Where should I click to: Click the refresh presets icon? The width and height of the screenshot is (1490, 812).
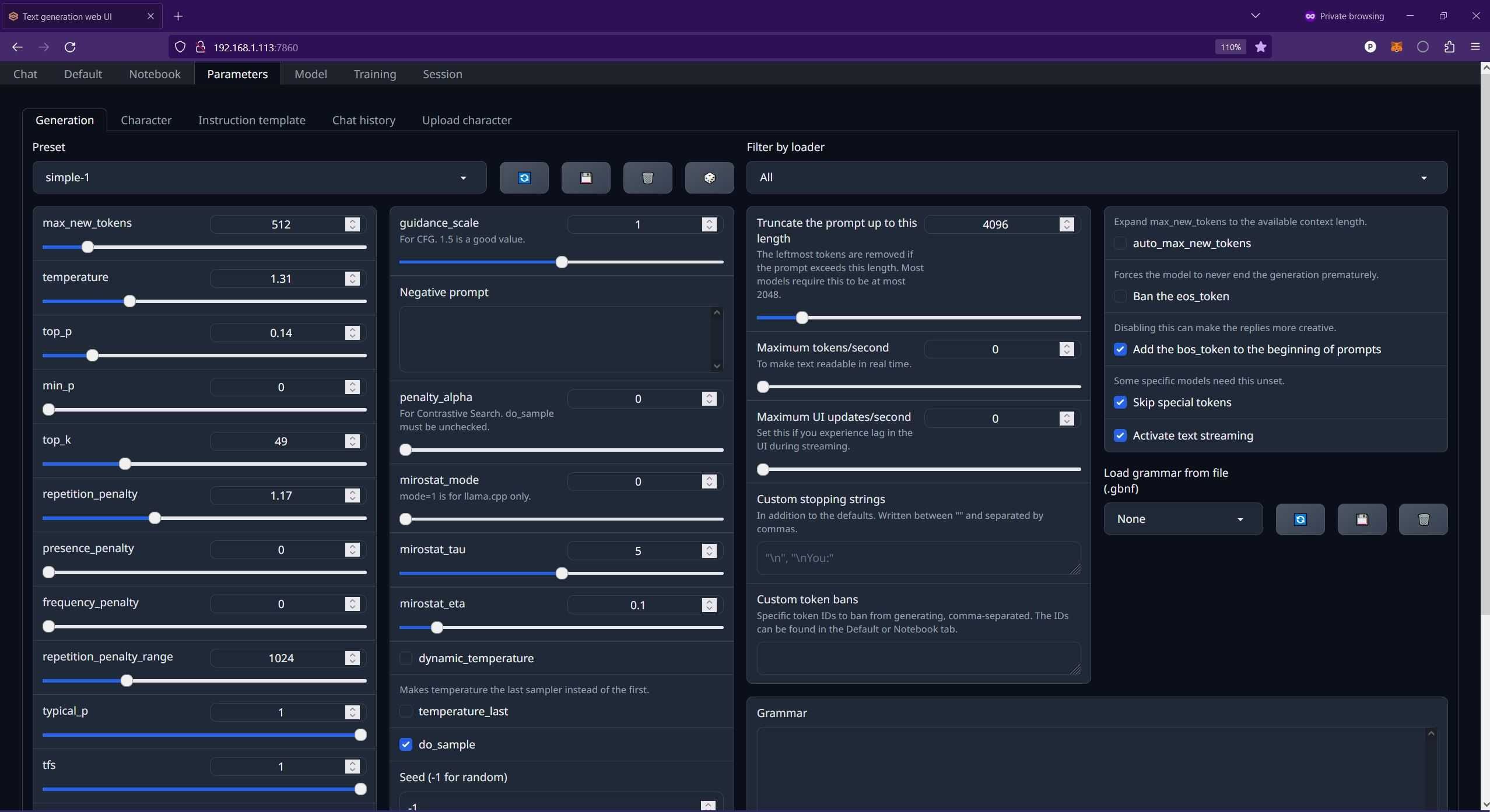(x=524, y=178)
